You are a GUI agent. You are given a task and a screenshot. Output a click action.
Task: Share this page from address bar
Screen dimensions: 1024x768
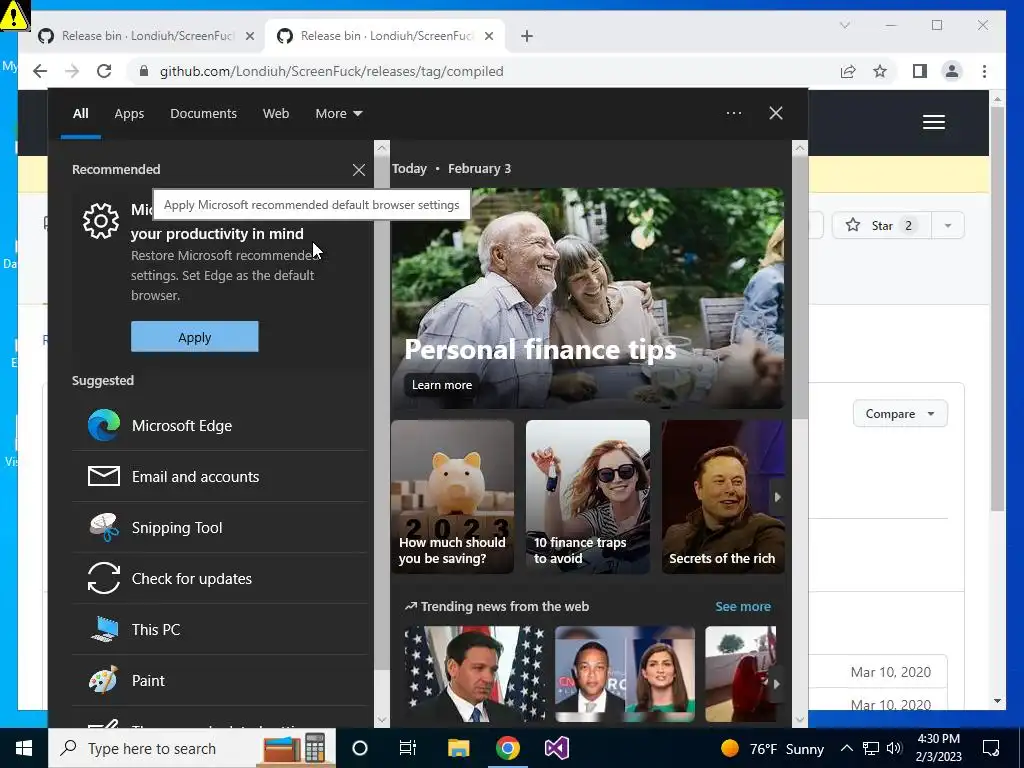[x=848, y=71]
